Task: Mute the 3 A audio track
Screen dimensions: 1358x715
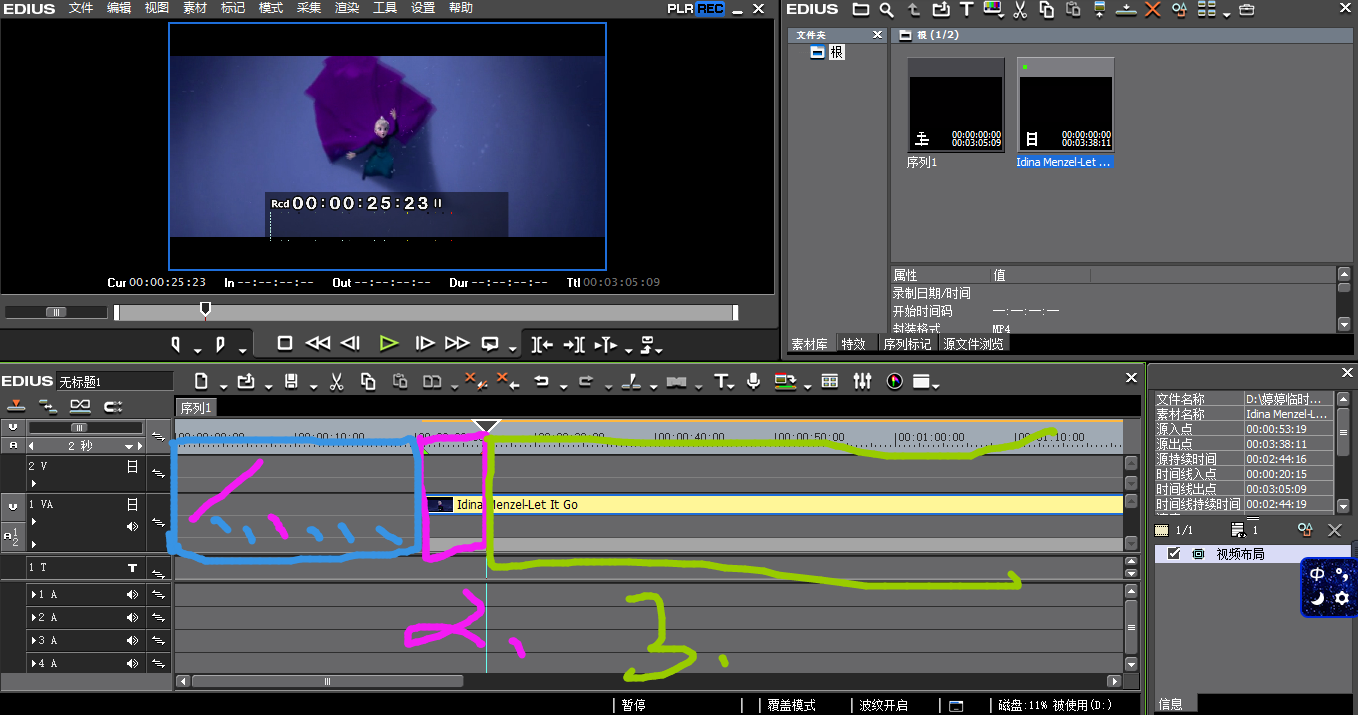Action: click(x=132, y=640)
